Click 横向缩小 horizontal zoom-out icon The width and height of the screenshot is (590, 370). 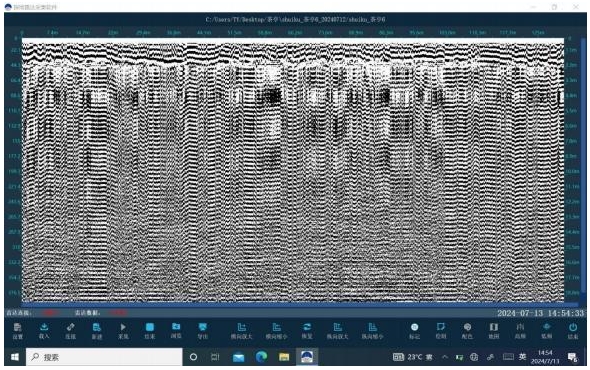tap(277, 330)
